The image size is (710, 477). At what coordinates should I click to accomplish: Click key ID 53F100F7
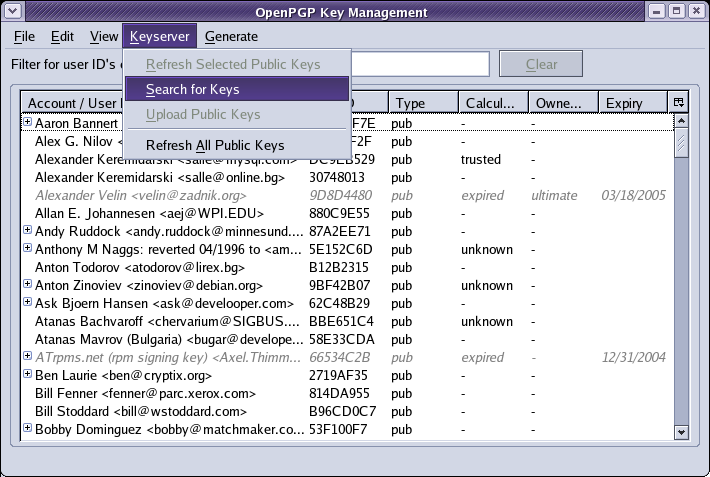pos(338,429)
